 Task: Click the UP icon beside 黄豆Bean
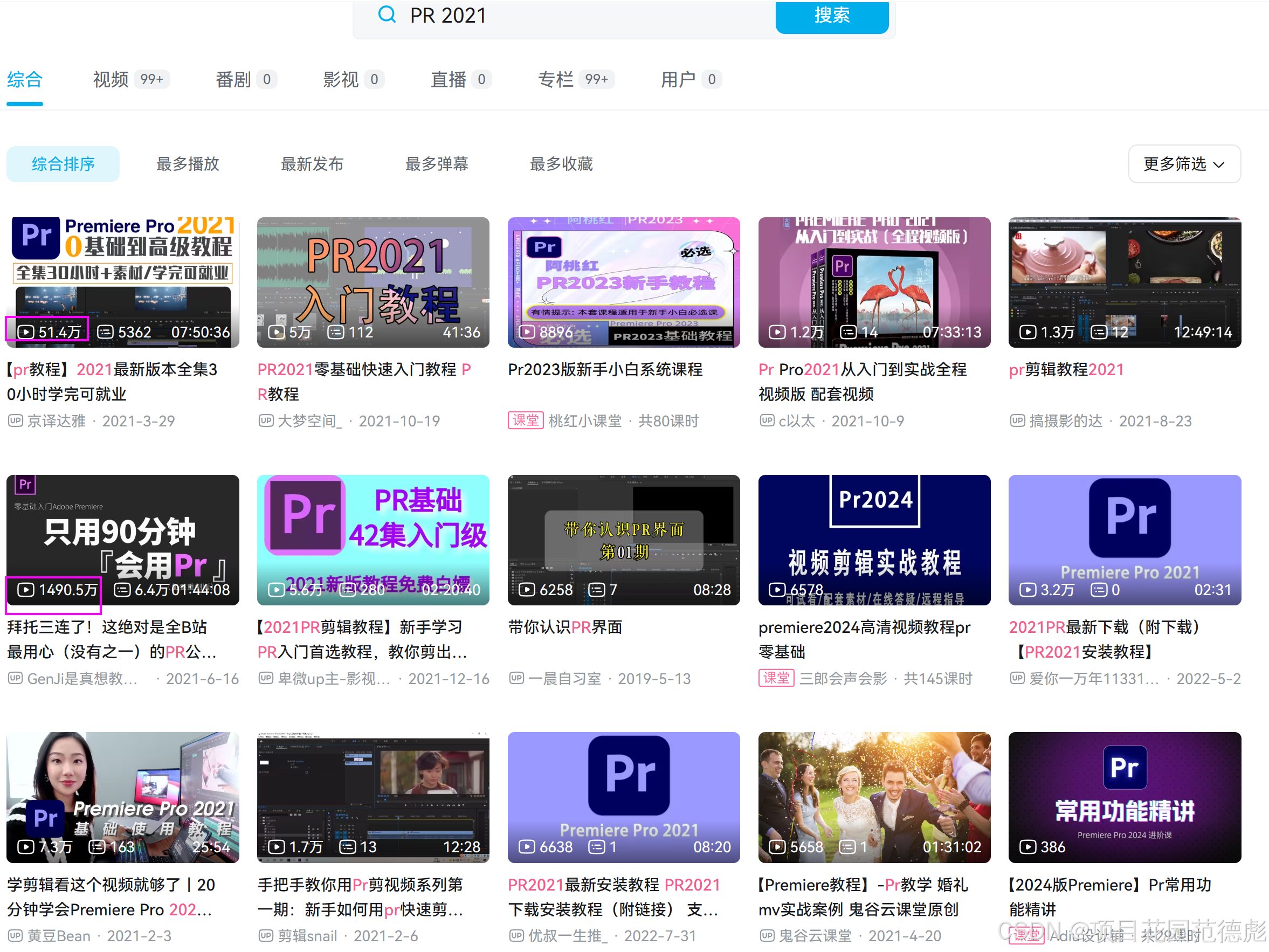15,935
